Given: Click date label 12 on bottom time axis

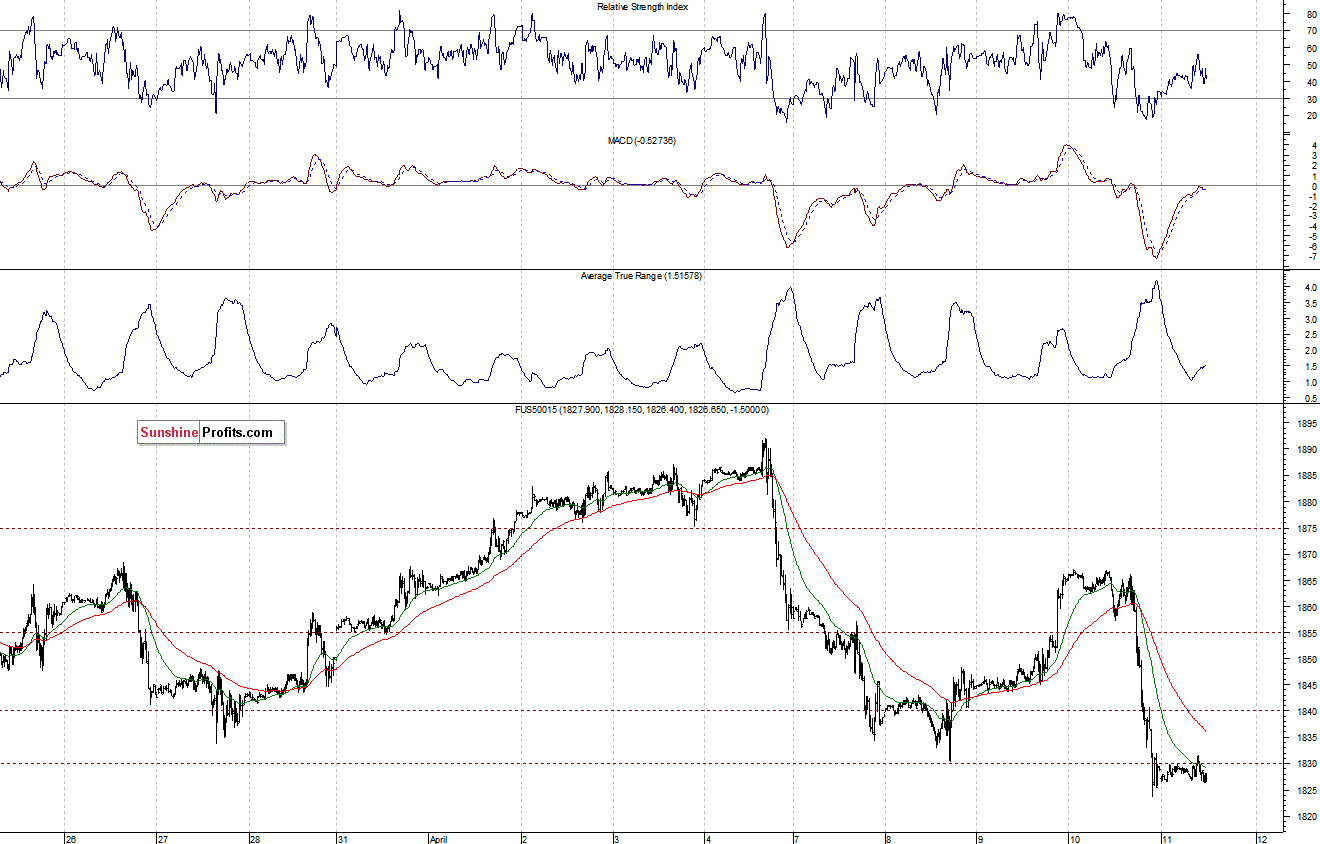Looking at the screenshot, I should point(1262,839).
